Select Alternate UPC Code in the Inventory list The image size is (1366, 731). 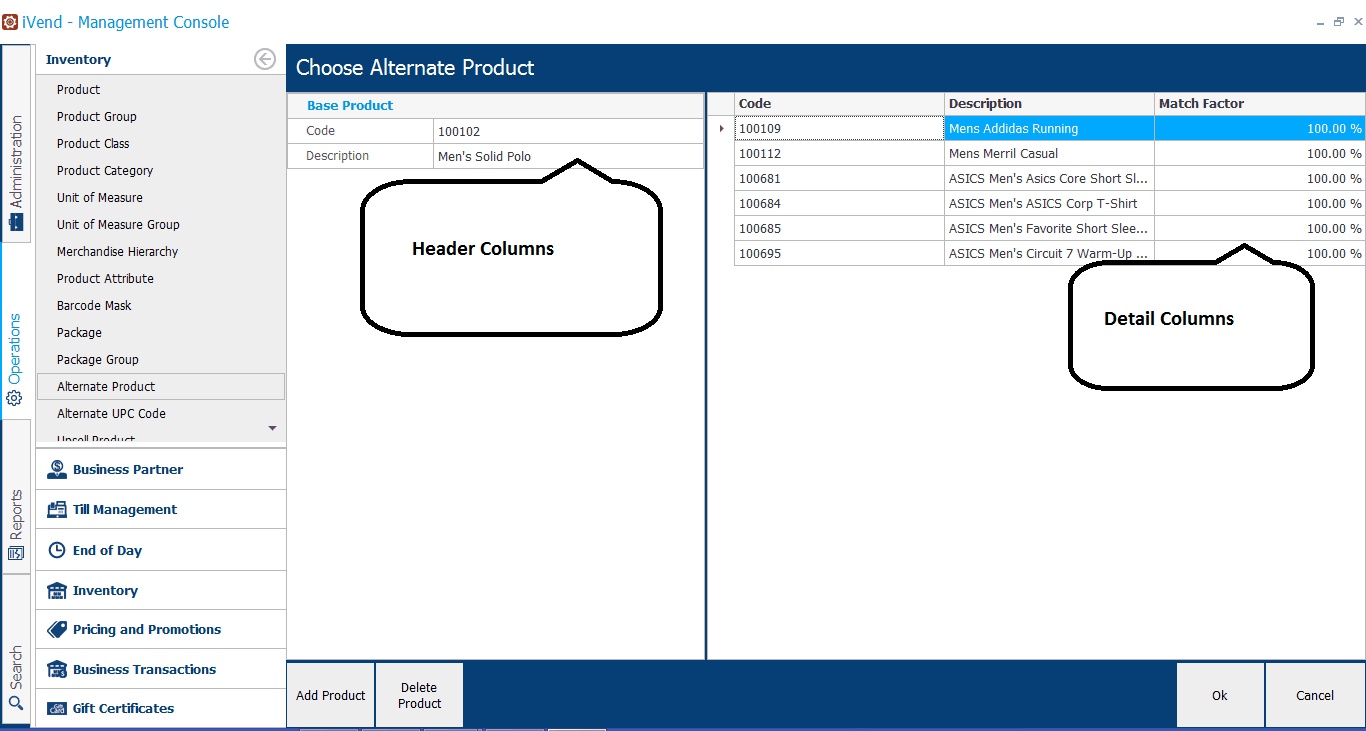(x=111, y=413)
